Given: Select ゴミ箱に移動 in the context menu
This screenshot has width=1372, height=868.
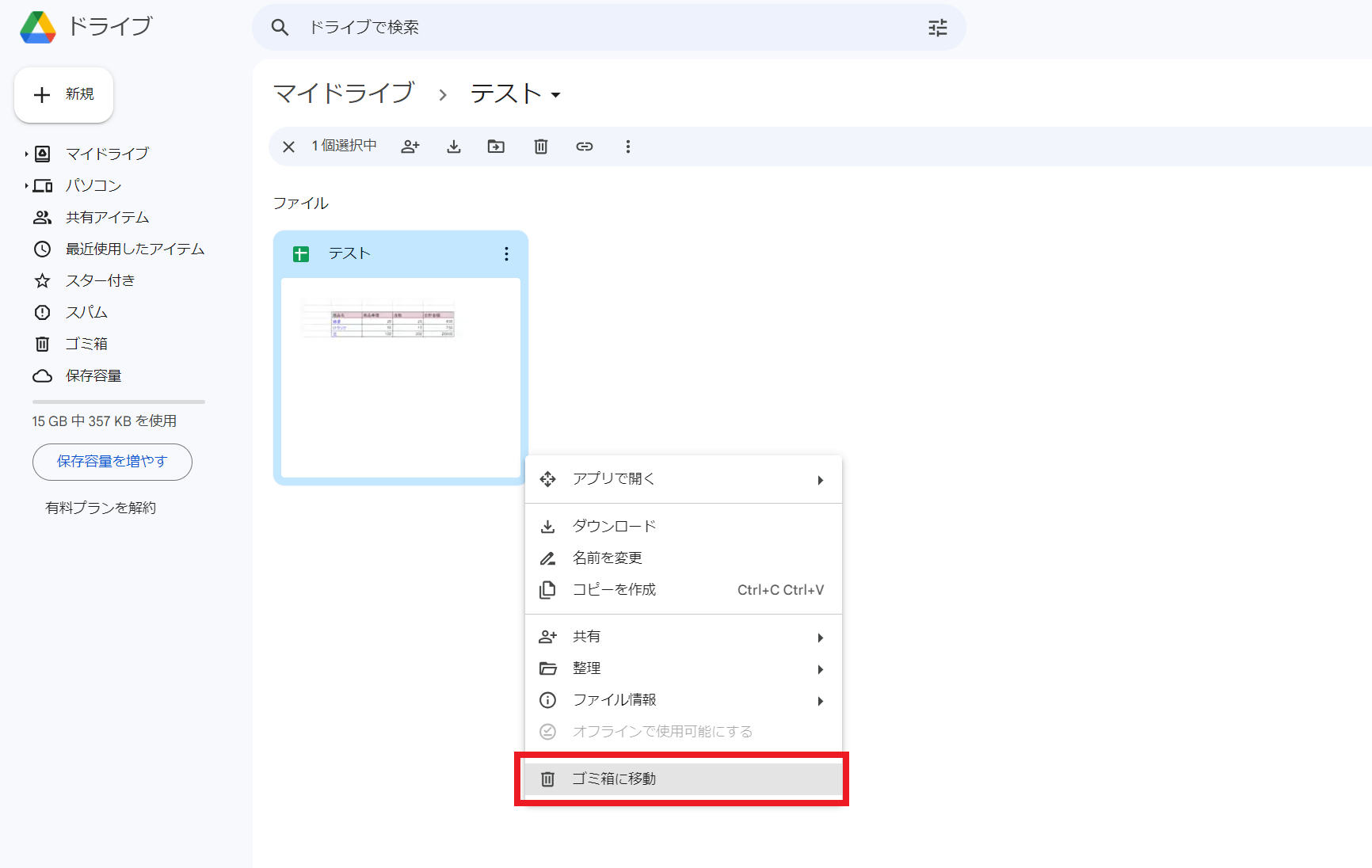Looking at the screenshot, I should pos(614,779).
